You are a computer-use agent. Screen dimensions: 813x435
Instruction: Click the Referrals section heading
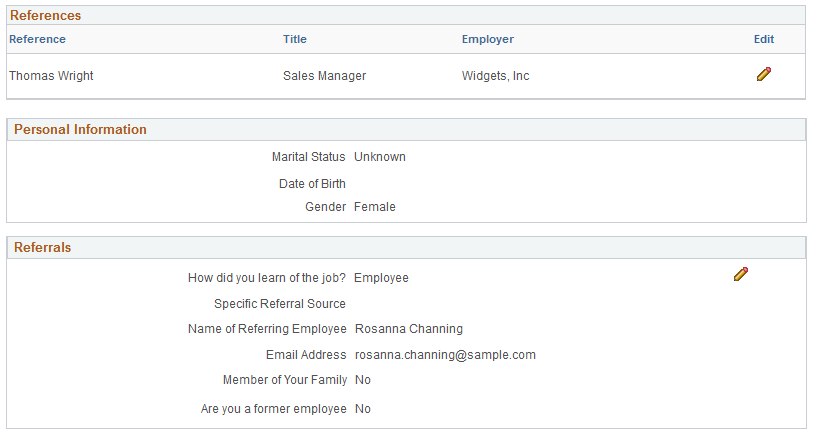43,247
